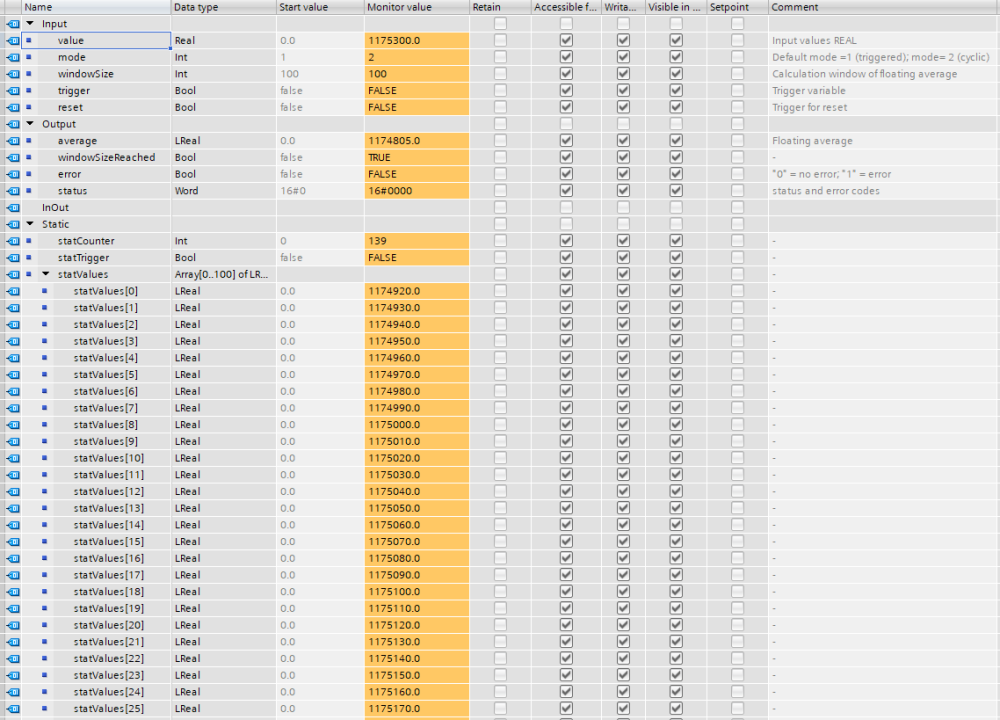The height and width of the screenshot is (720, 1000).
Task: Collapse the Static section
Action: (x=30, y=224)
